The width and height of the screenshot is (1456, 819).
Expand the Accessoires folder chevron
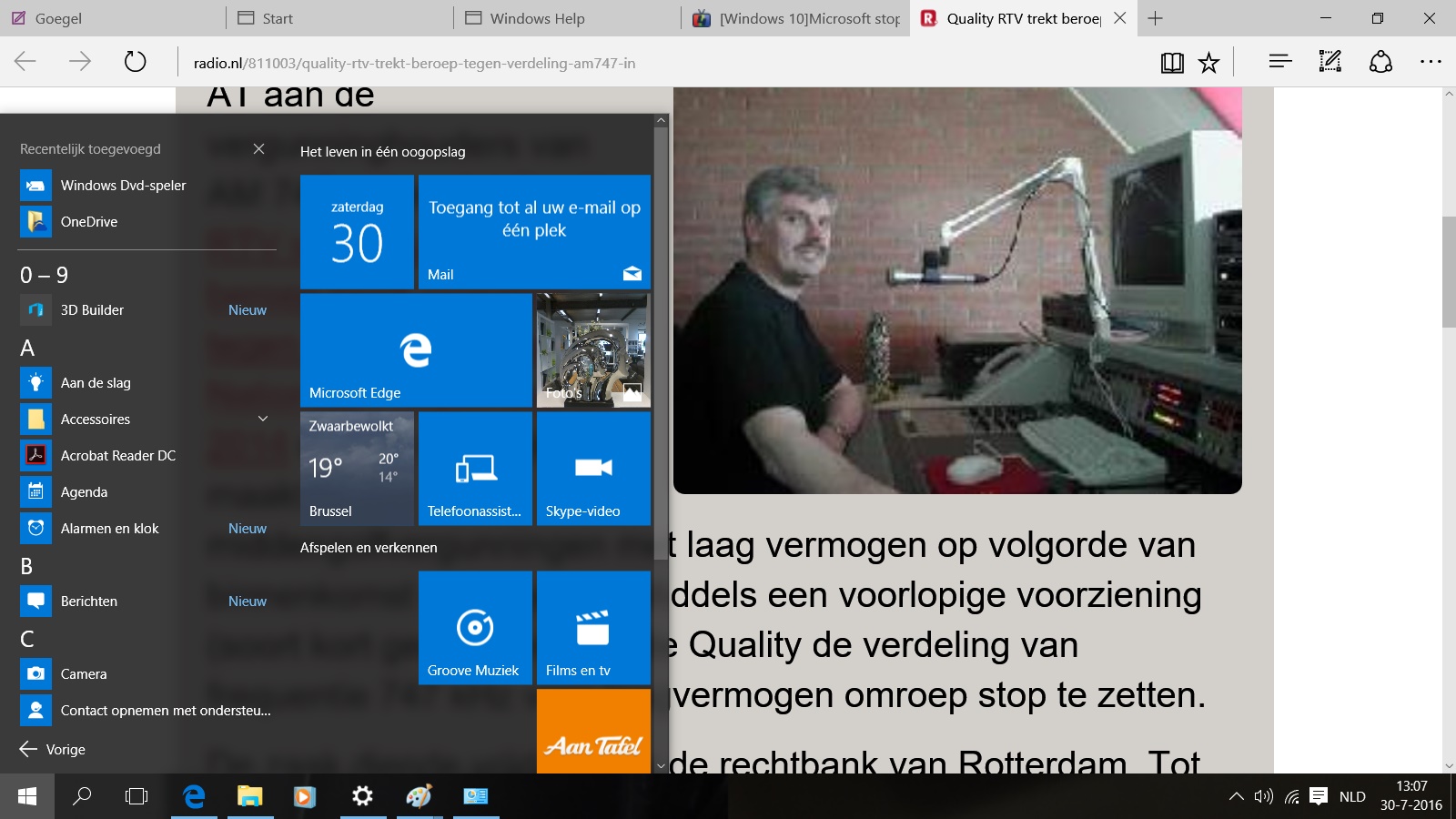click(x=263, y=419)
